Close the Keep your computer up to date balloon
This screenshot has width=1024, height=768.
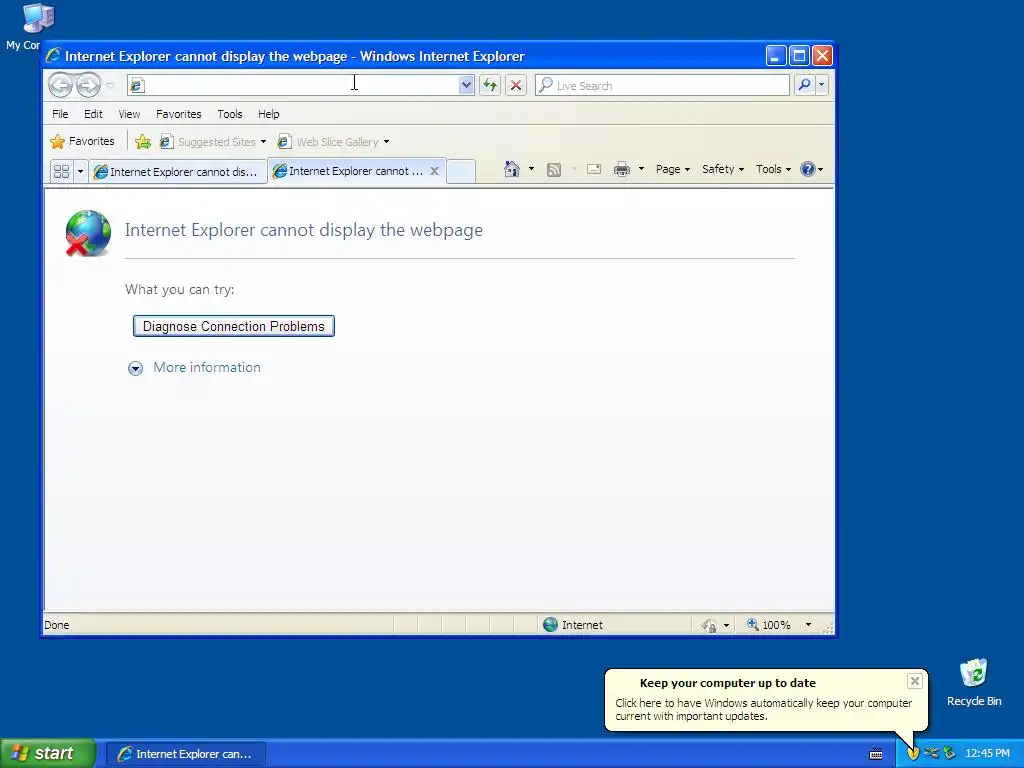pos(914,681)
